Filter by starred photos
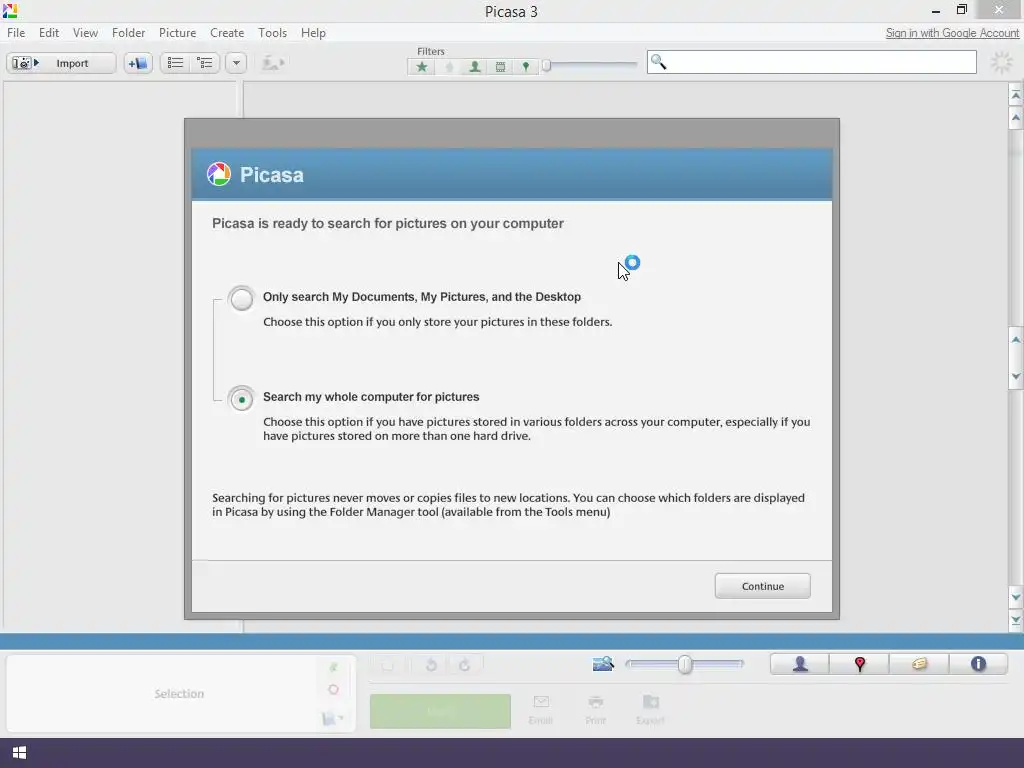 pos(422,67)
